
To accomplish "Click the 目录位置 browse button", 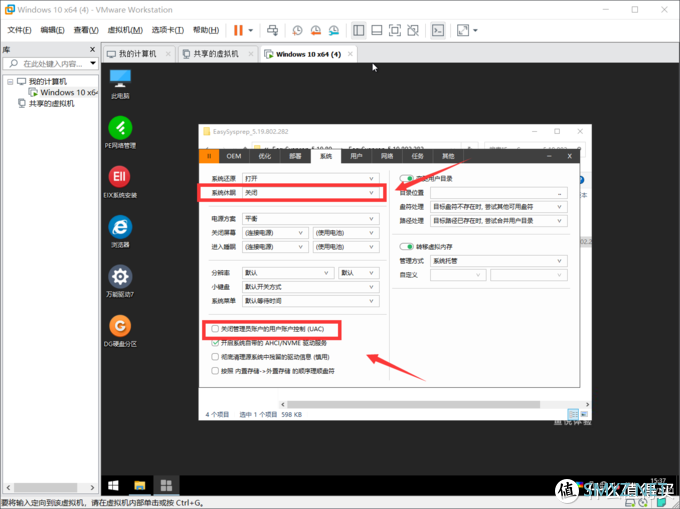I will 559,193.
